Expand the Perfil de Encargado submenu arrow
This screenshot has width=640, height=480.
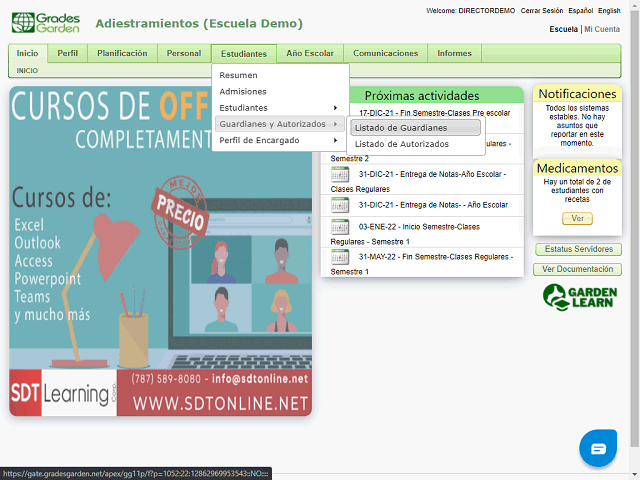[336, 140]
